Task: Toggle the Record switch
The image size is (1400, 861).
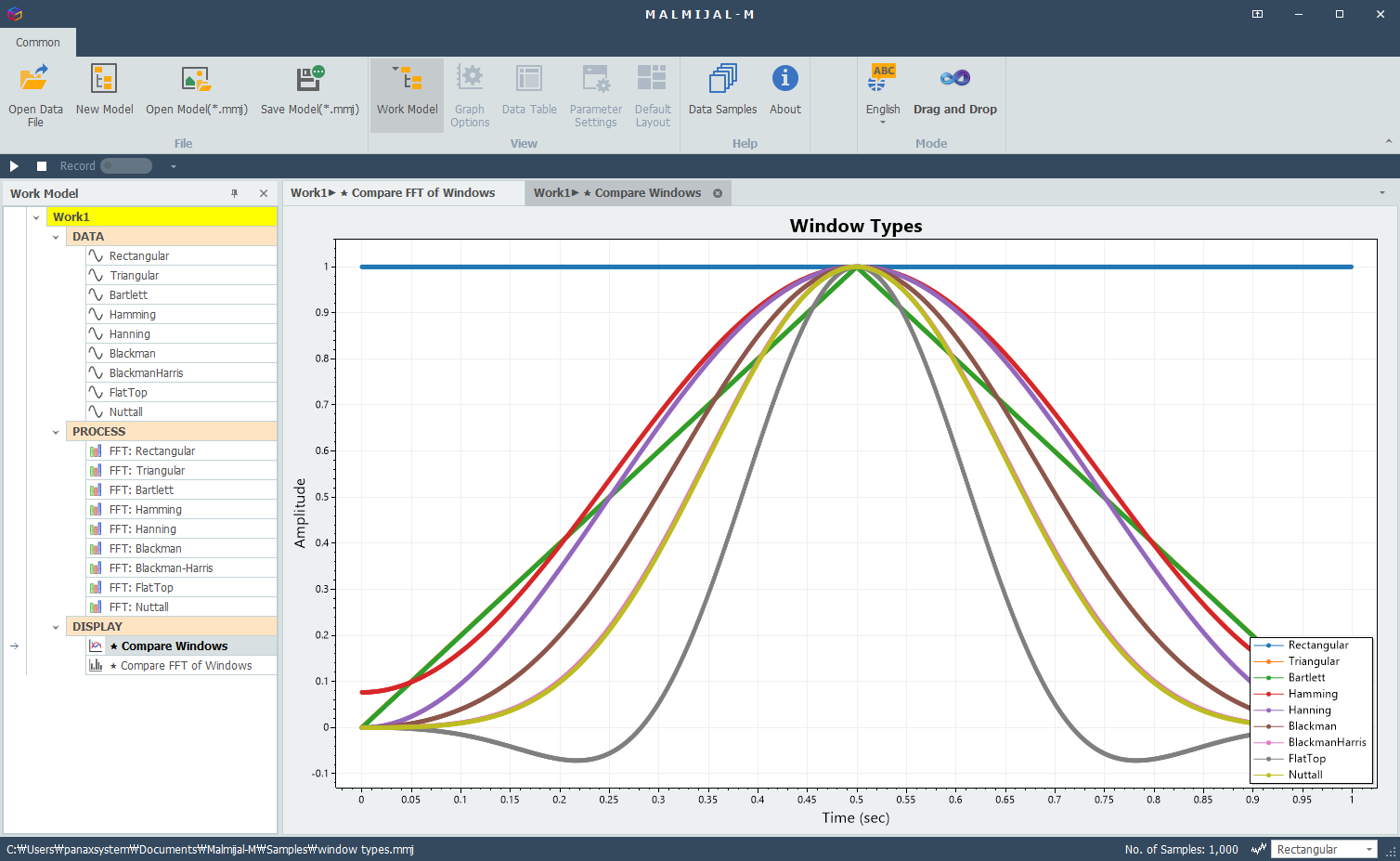Action: pos(126,166)
